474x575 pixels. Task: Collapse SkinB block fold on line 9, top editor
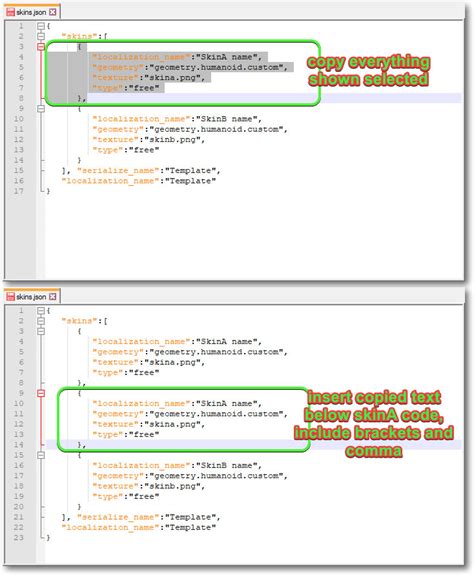tap(41, 109)
